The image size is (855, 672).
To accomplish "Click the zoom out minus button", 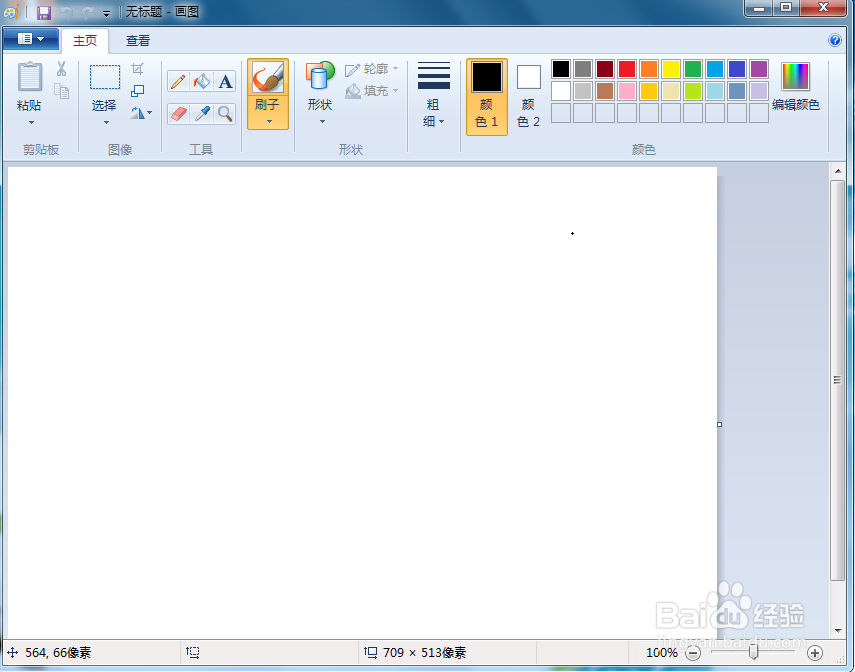I will (693, 653).
